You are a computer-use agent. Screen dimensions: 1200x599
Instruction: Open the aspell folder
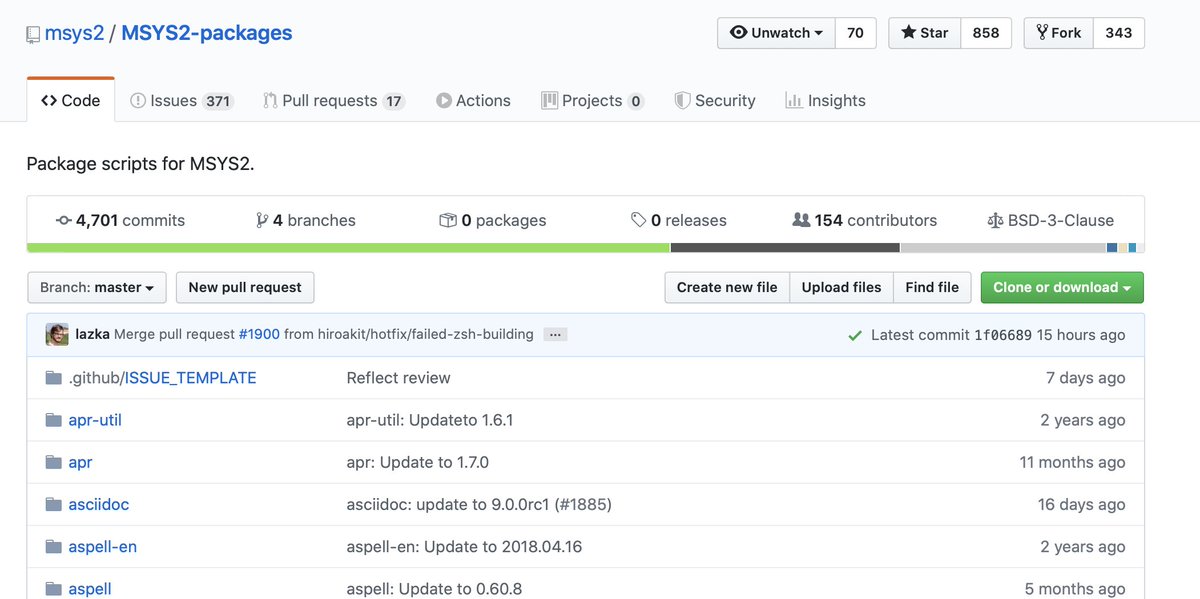[x=90, y=588]
